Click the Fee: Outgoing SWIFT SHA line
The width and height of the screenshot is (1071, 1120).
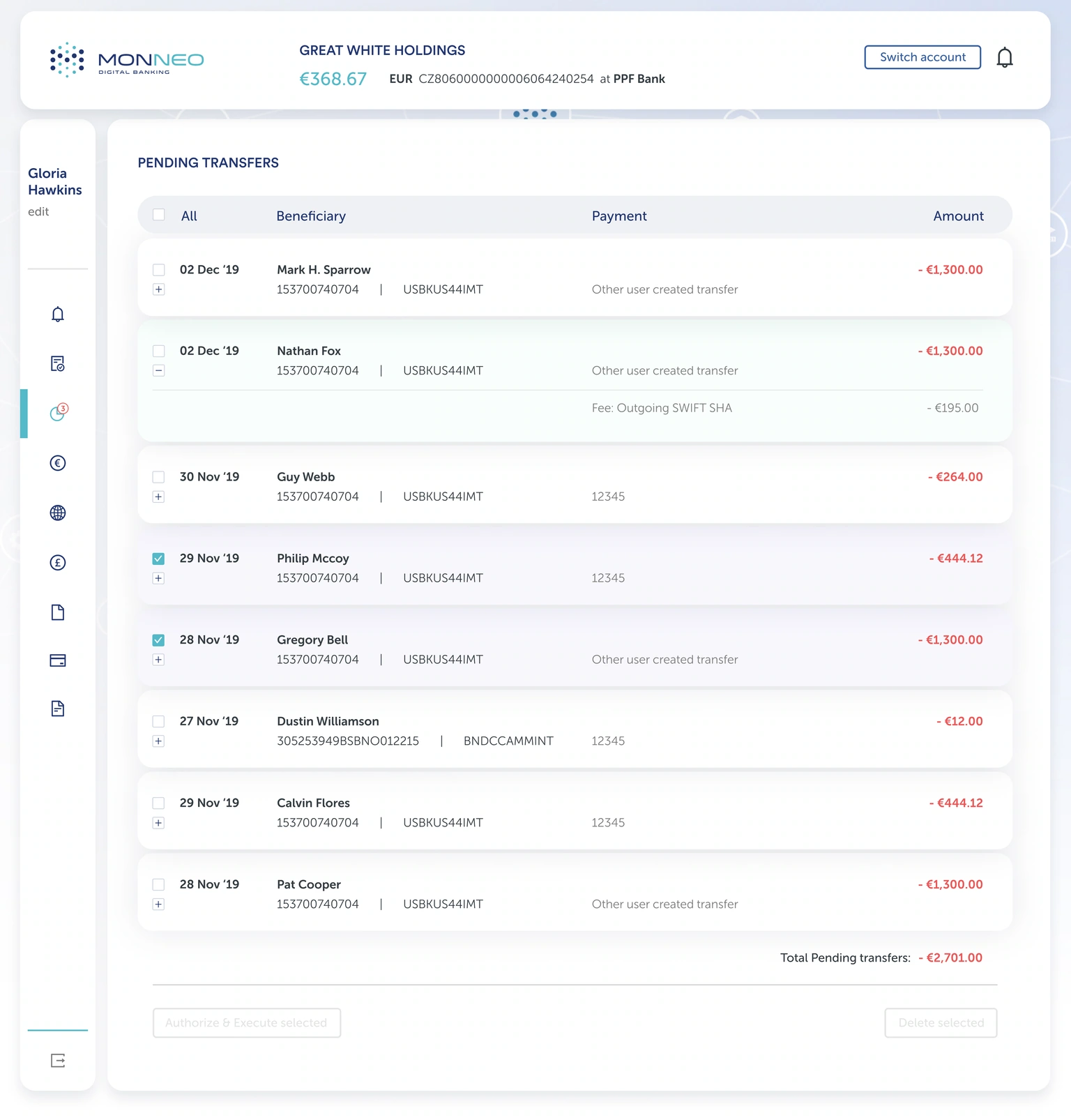click(662, 408)
